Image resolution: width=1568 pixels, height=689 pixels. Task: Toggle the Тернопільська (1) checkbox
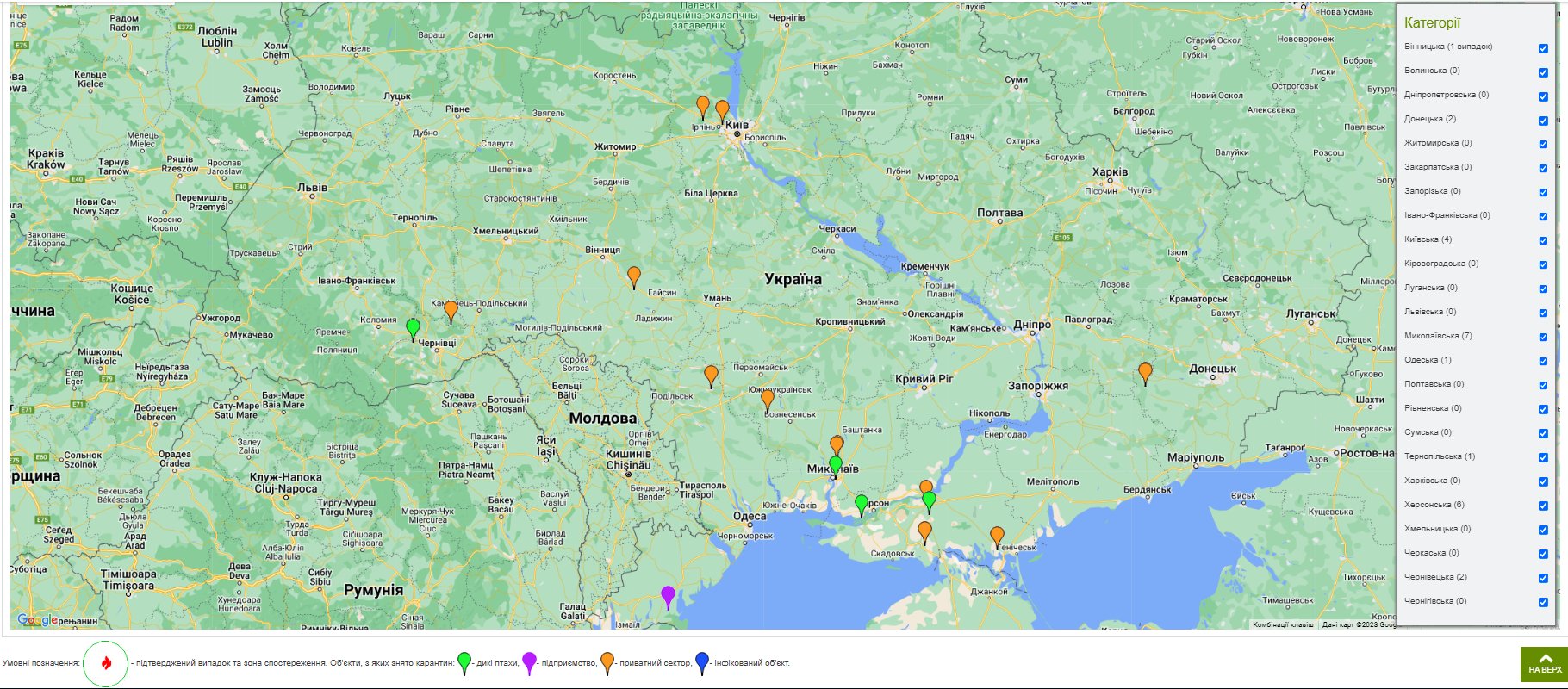[1543, 458]
